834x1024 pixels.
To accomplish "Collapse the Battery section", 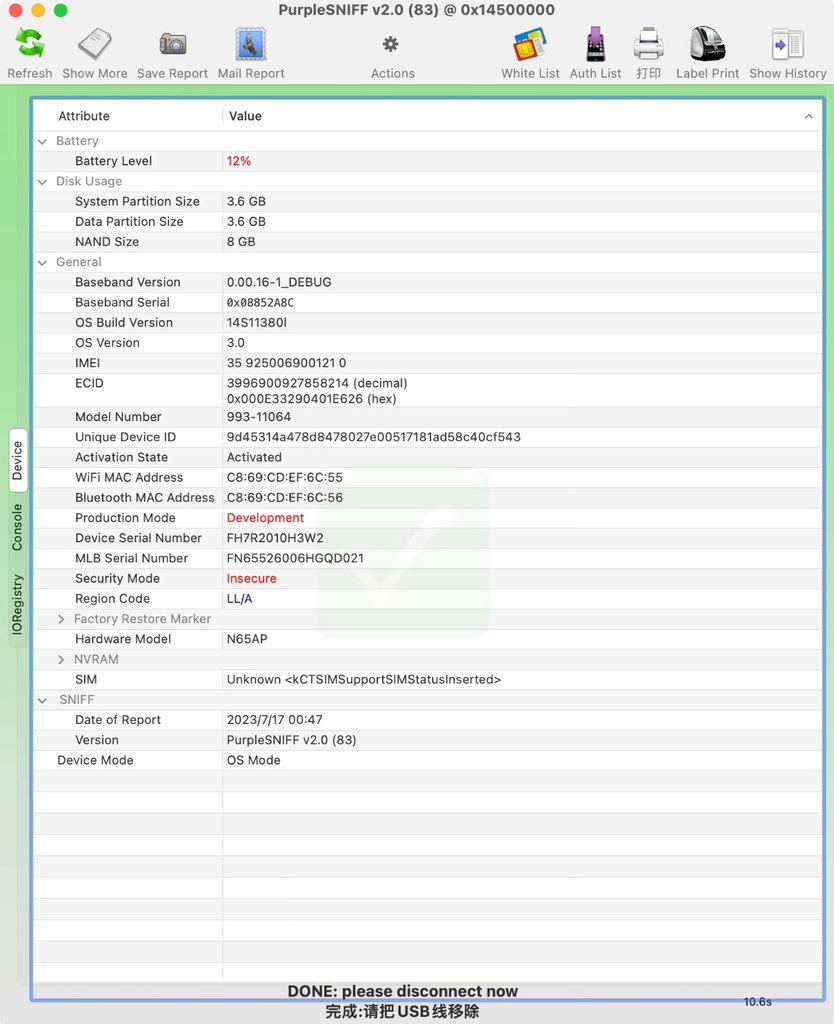I will pos(42,141).
